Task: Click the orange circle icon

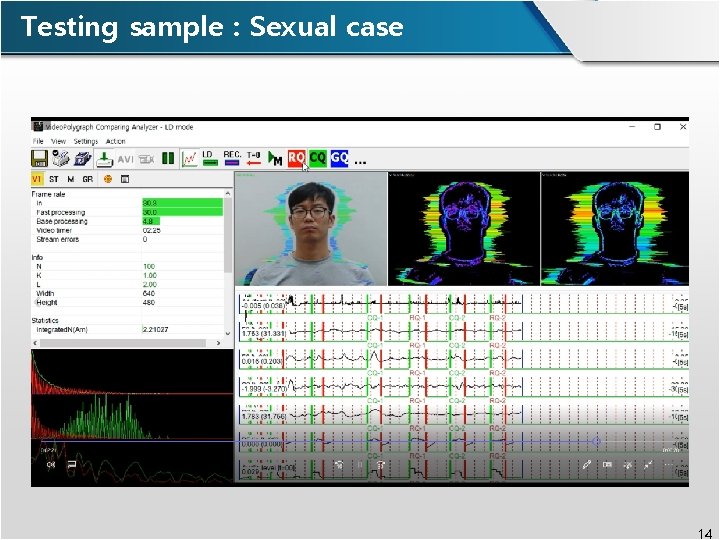Action: coord(108,179)
